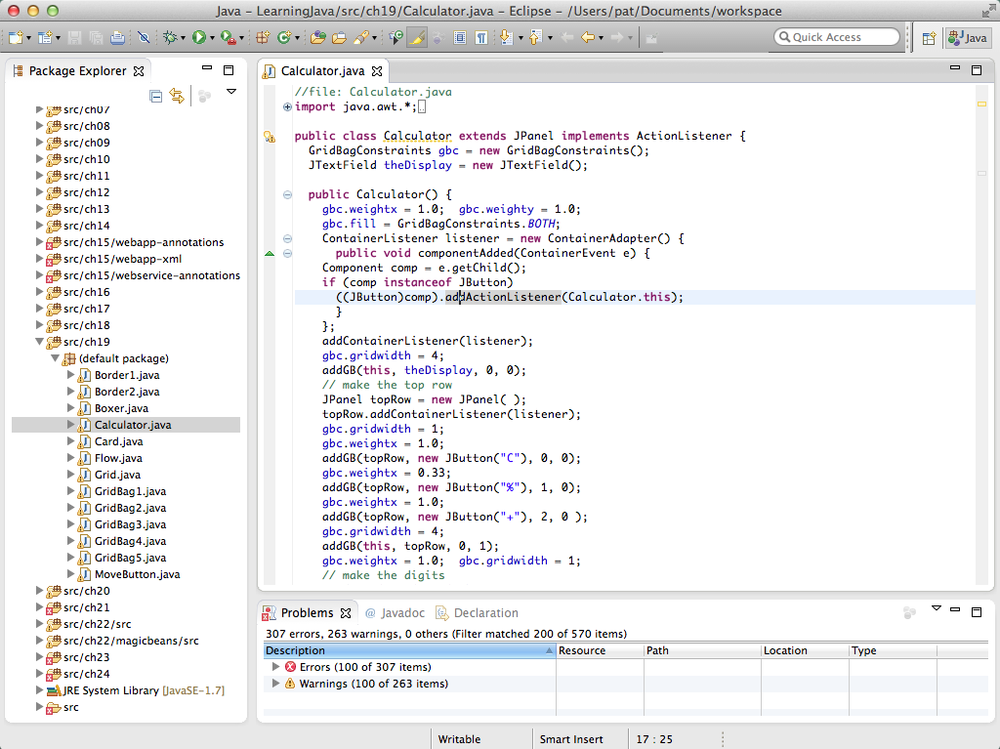Toggle Mark Occurrences highlighter button
Screen dimensions: 1000x749
tap(416, 38)
